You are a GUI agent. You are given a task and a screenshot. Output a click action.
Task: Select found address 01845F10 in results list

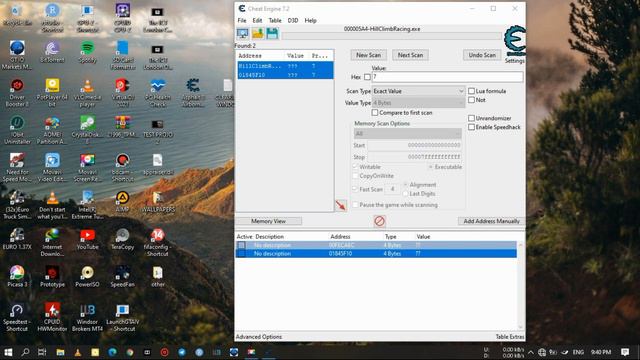click(285, 75)
